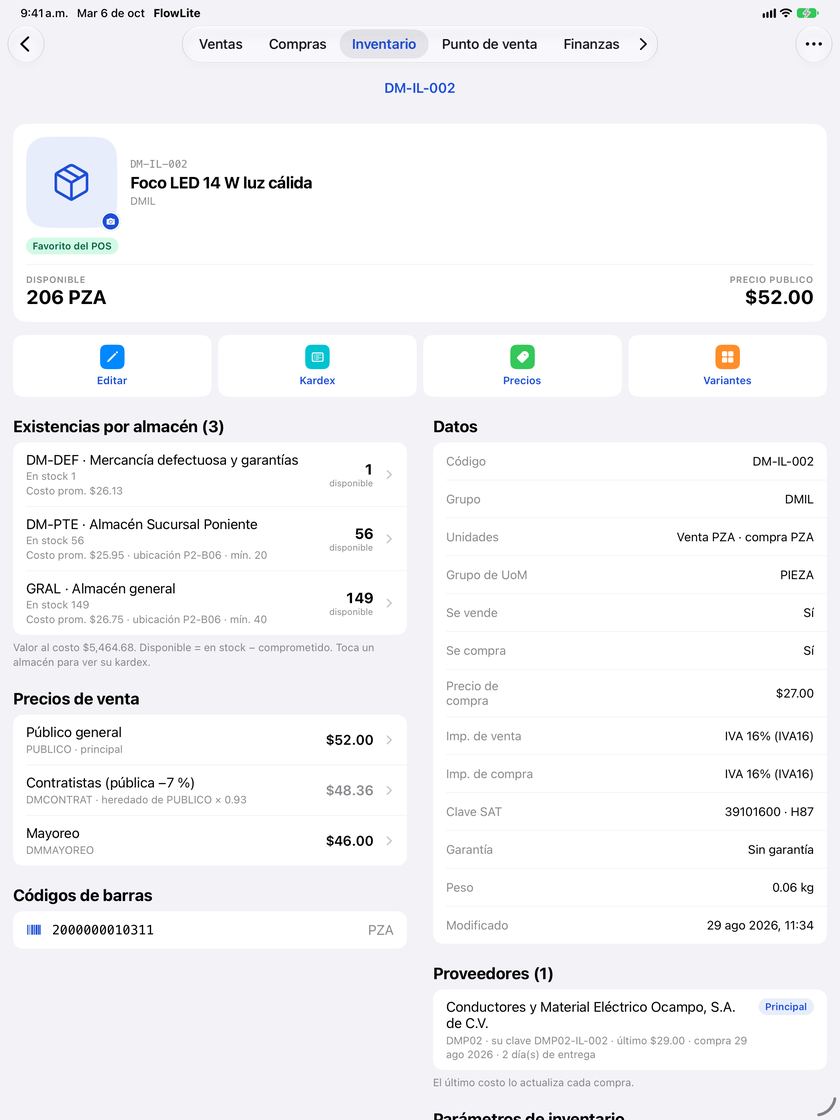Tap the back arrow button
This screenshot has width=840, height=1120.
click(x=26, y=44)
